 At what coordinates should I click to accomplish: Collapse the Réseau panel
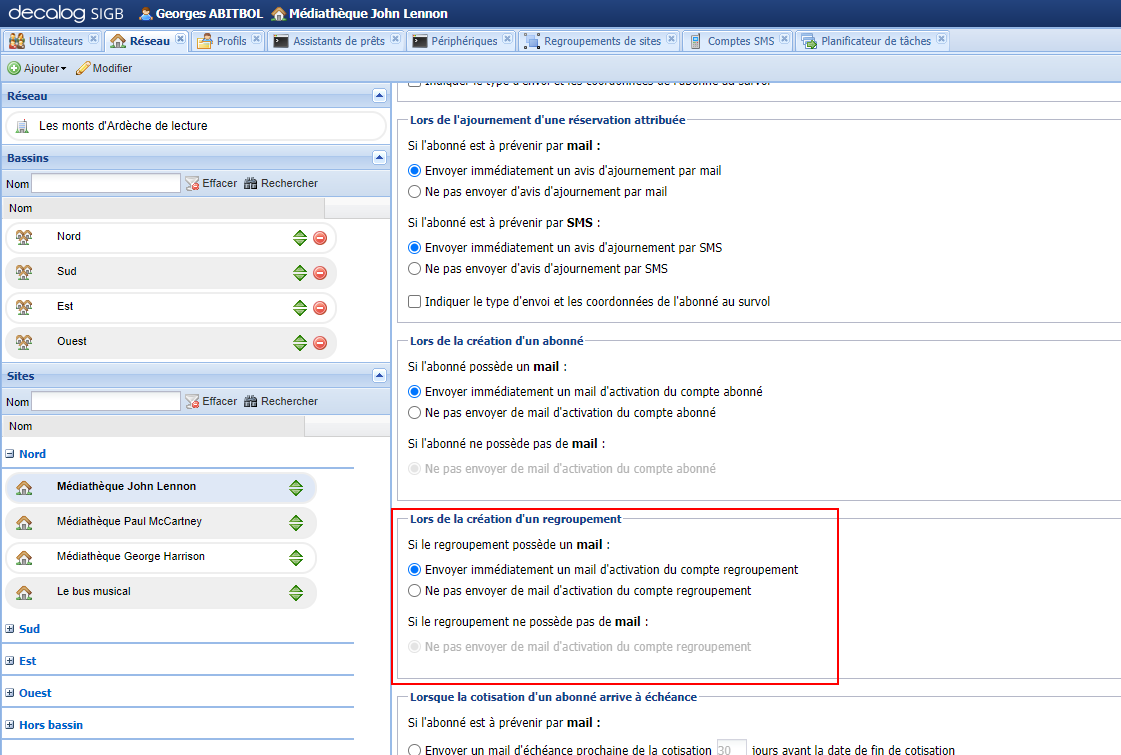click(379, 95)
